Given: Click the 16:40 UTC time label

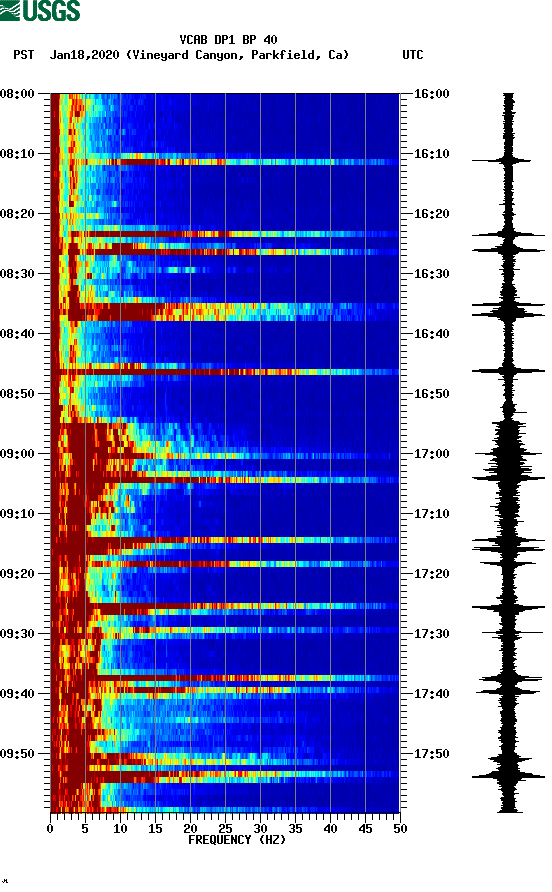Looking at the screenshot, I should [431, 334].
